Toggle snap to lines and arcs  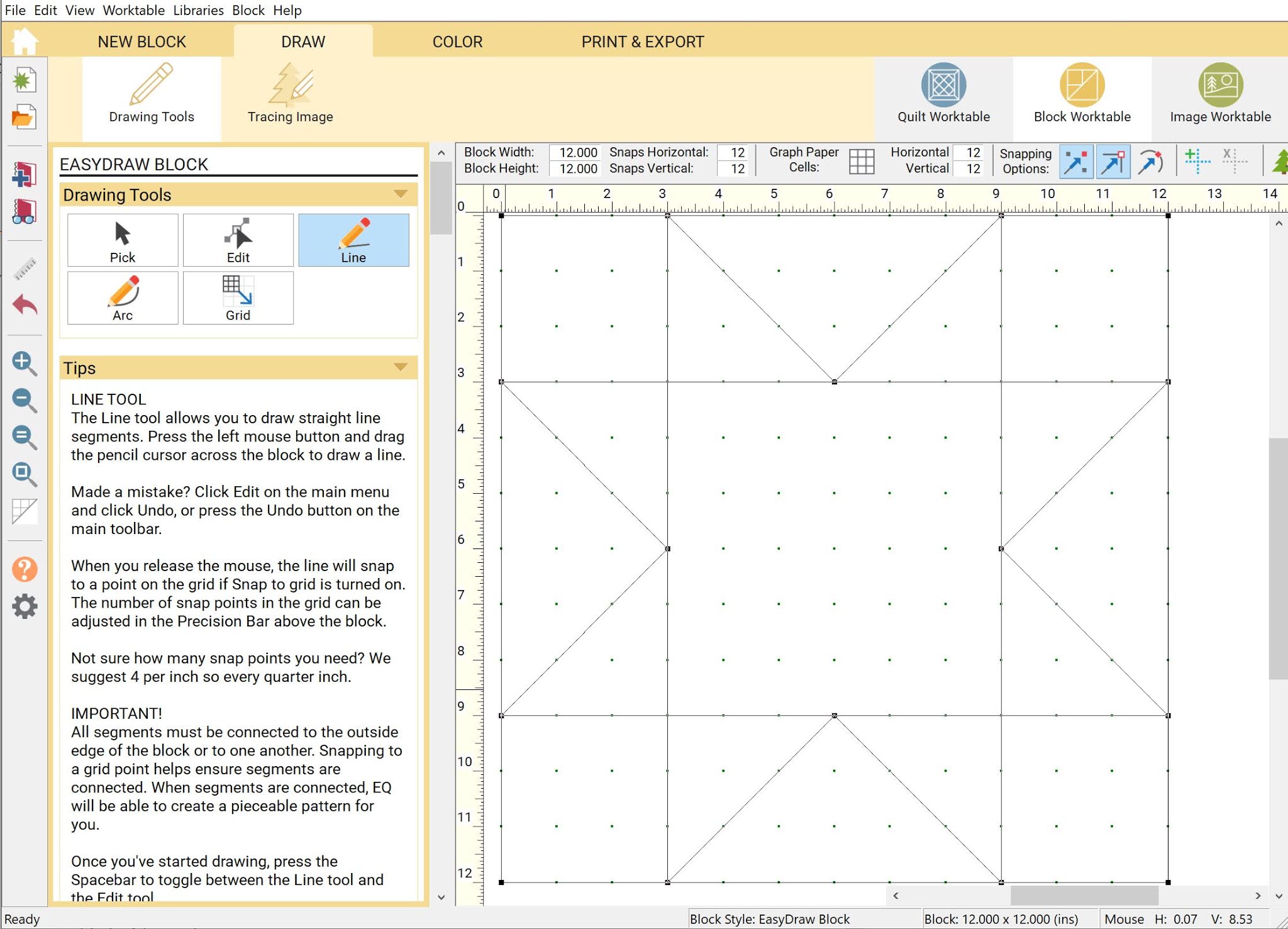1150,161
